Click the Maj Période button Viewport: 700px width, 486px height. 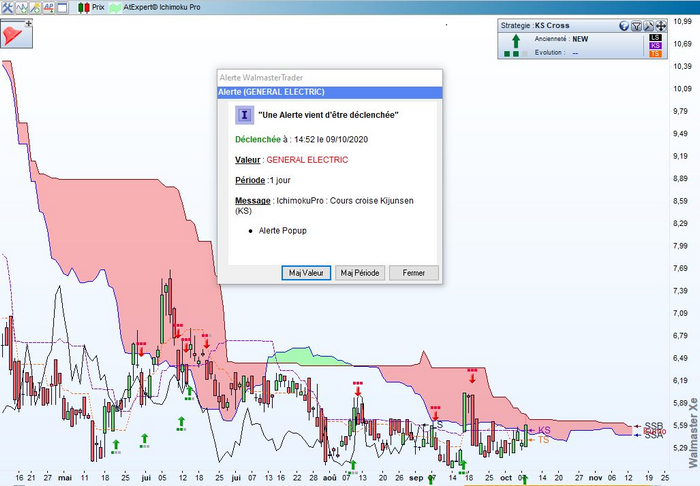[360, 273]
